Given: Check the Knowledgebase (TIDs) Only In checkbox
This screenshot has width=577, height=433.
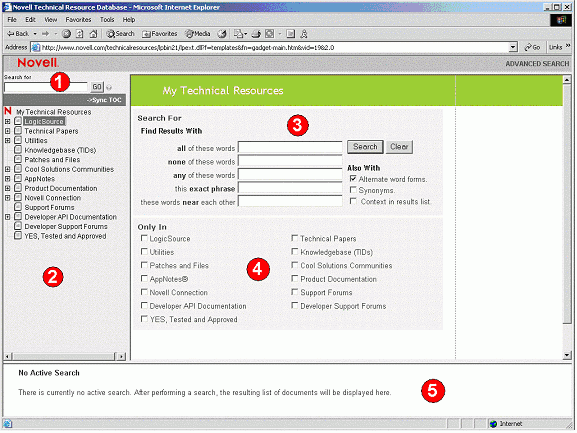Looking at the screenshot, I should click(294, 252).
